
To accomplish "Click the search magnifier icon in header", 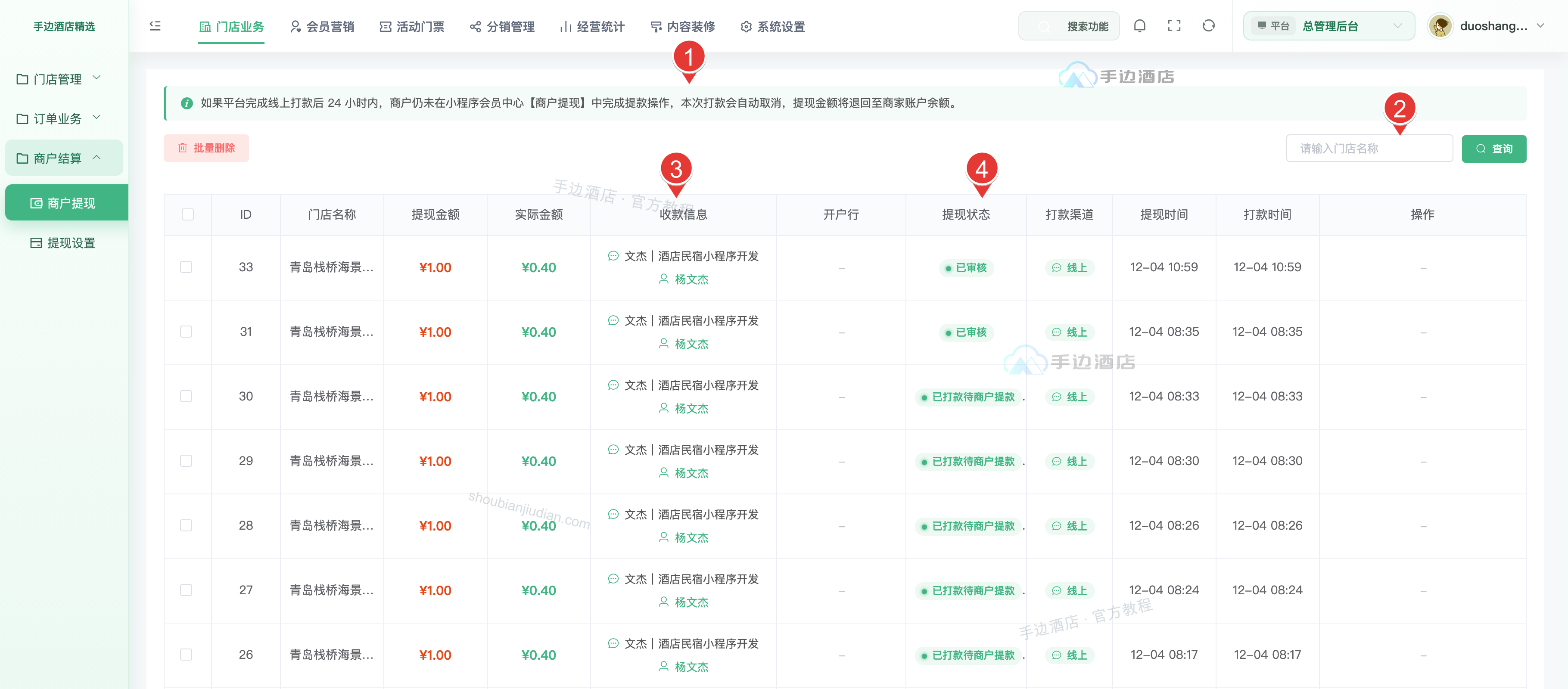I will coord(1043,27).
